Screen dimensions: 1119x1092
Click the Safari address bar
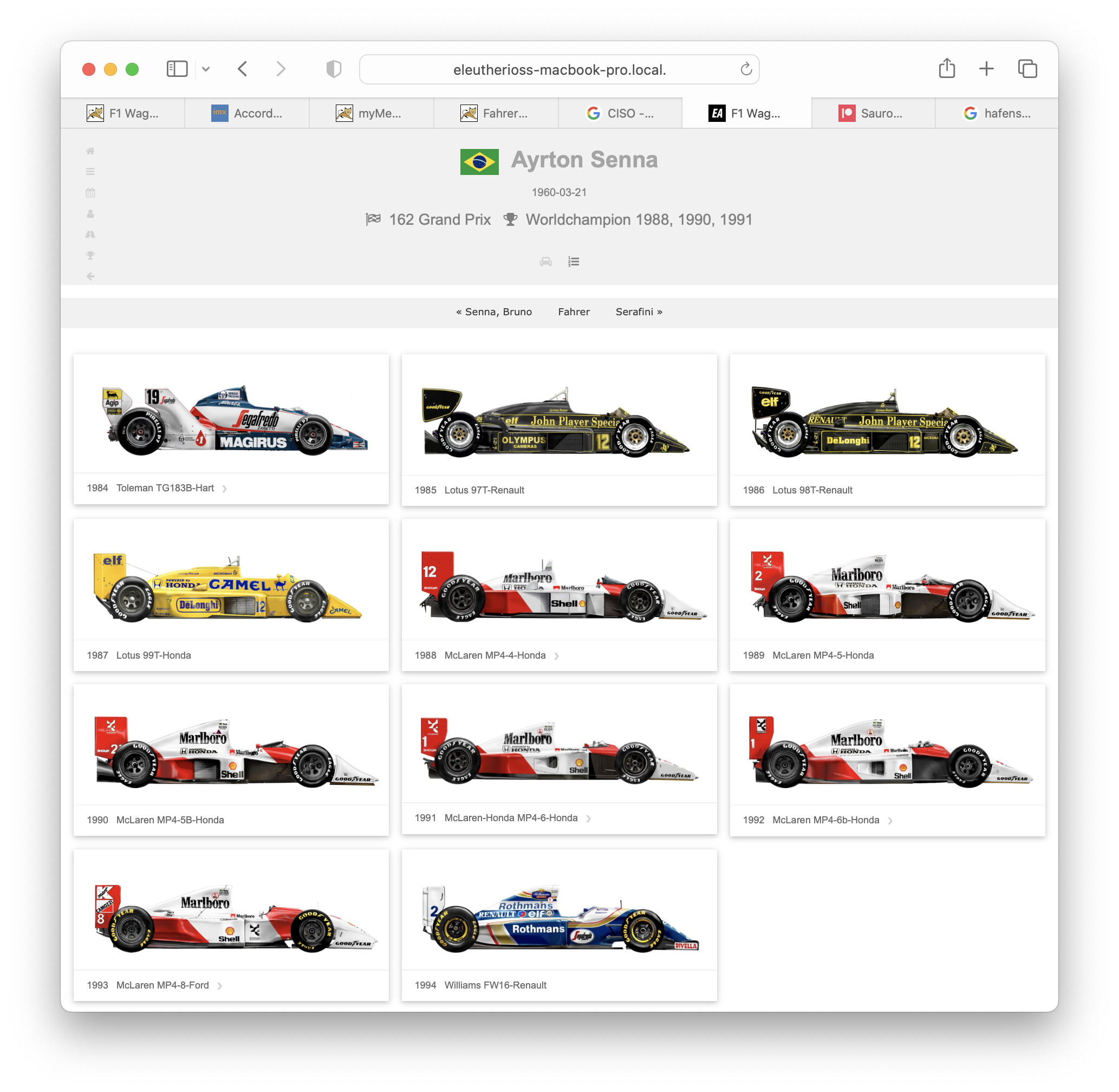click(x=558, y=69)
